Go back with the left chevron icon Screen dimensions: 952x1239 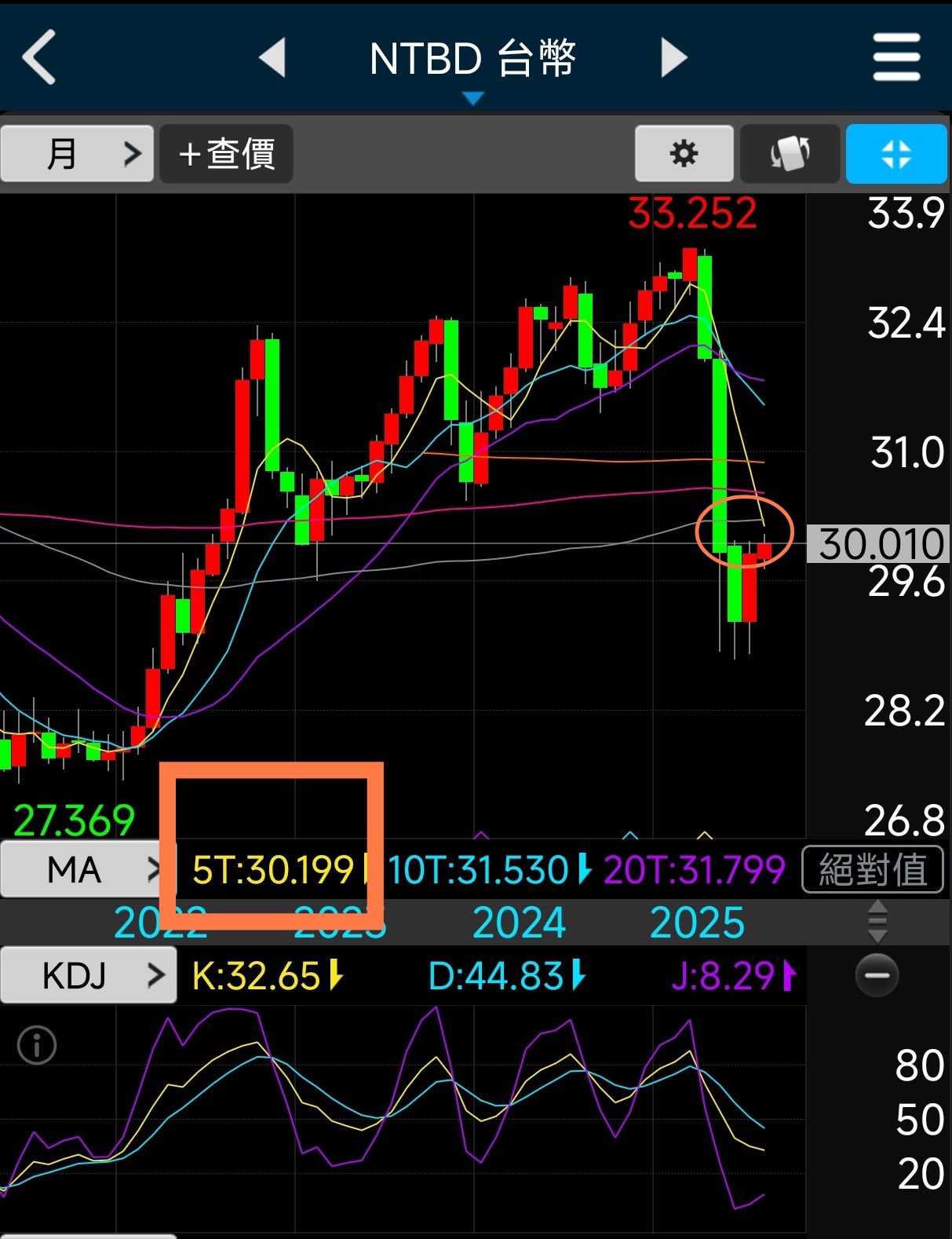pos(38,57)
